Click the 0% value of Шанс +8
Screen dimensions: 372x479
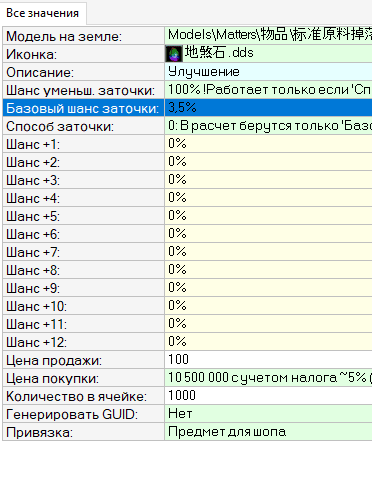click(268, 270)
